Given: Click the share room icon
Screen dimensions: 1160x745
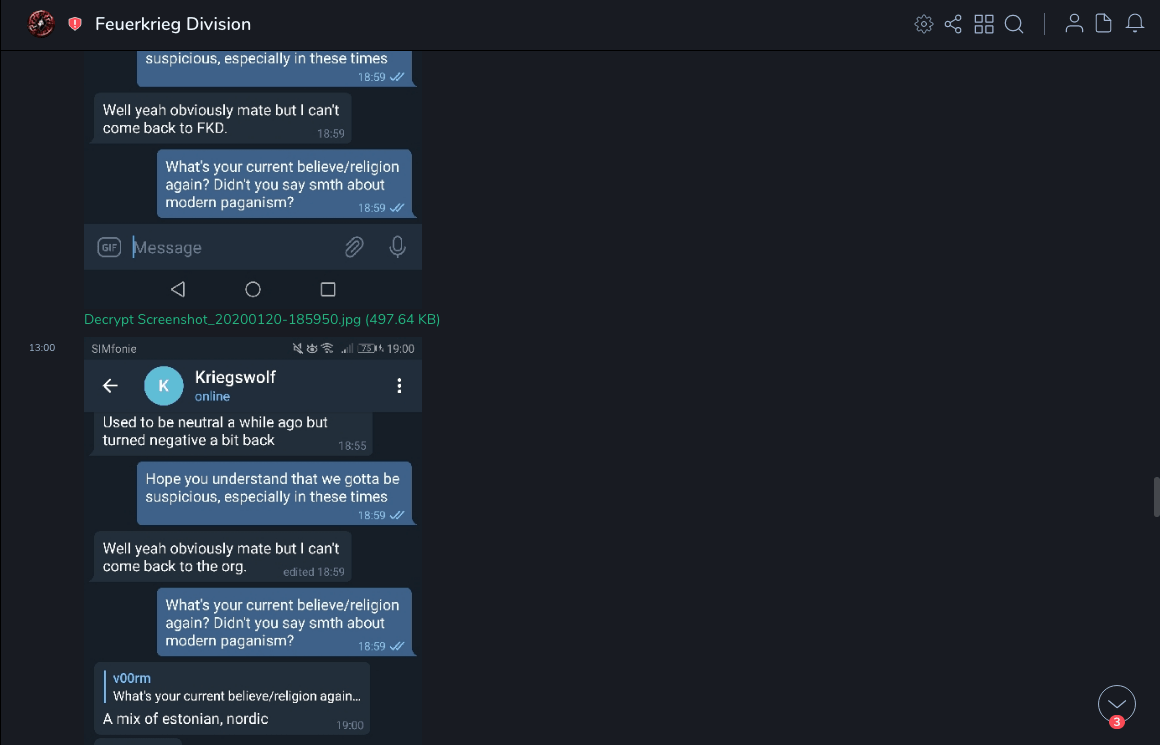Looking at the screenshot, I should click(953, 24).
